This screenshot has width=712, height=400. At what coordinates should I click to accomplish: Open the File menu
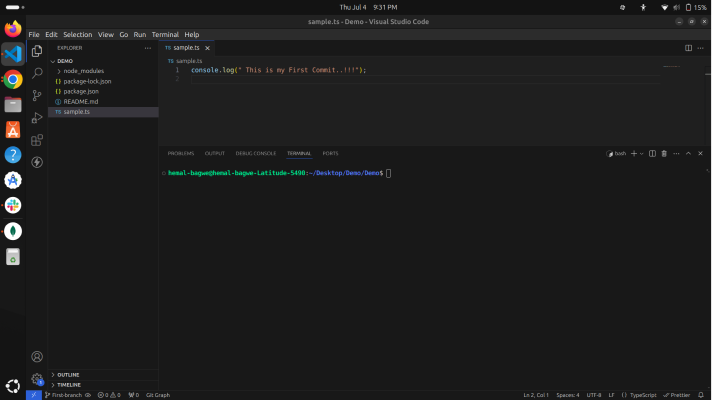point(34,35)
